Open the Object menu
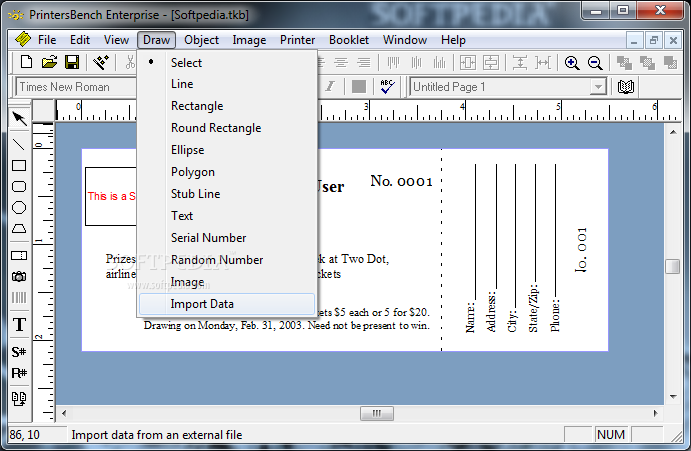691x451 pixels. [x=201, y=40]
